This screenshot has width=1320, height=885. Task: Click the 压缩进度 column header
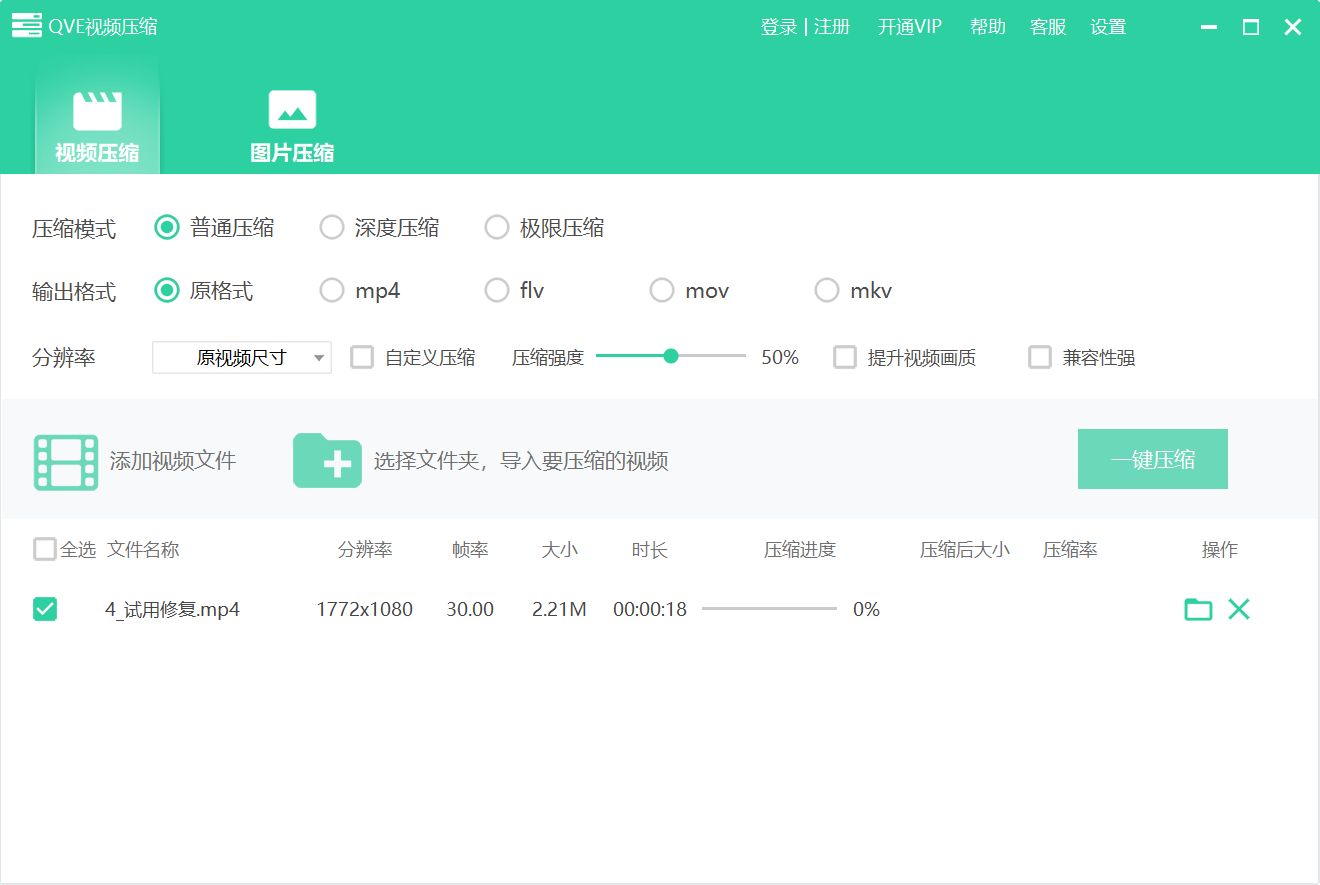[x=800, y=550]
